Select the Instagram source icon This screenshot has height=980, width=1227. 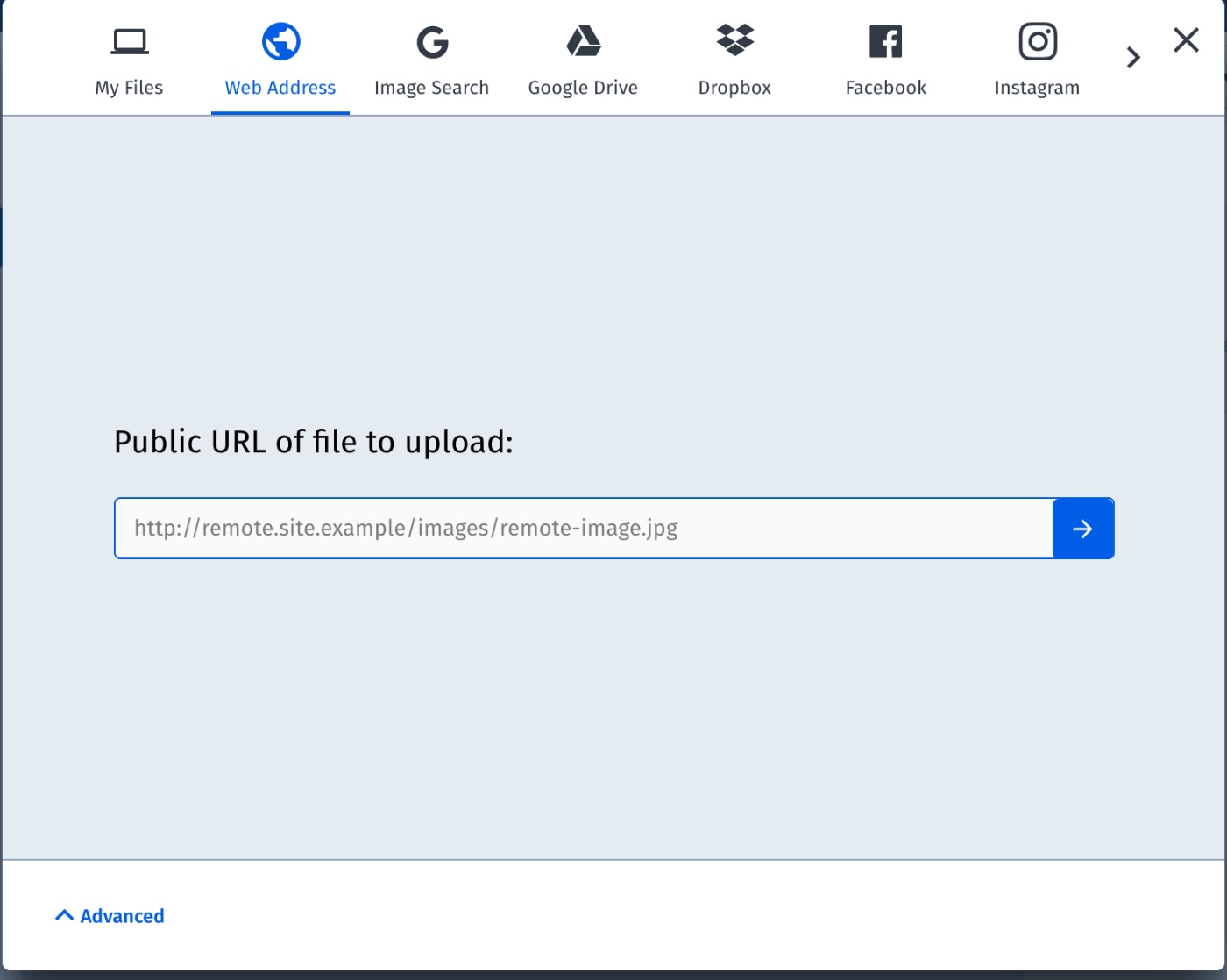click(x=1038, y=41)
